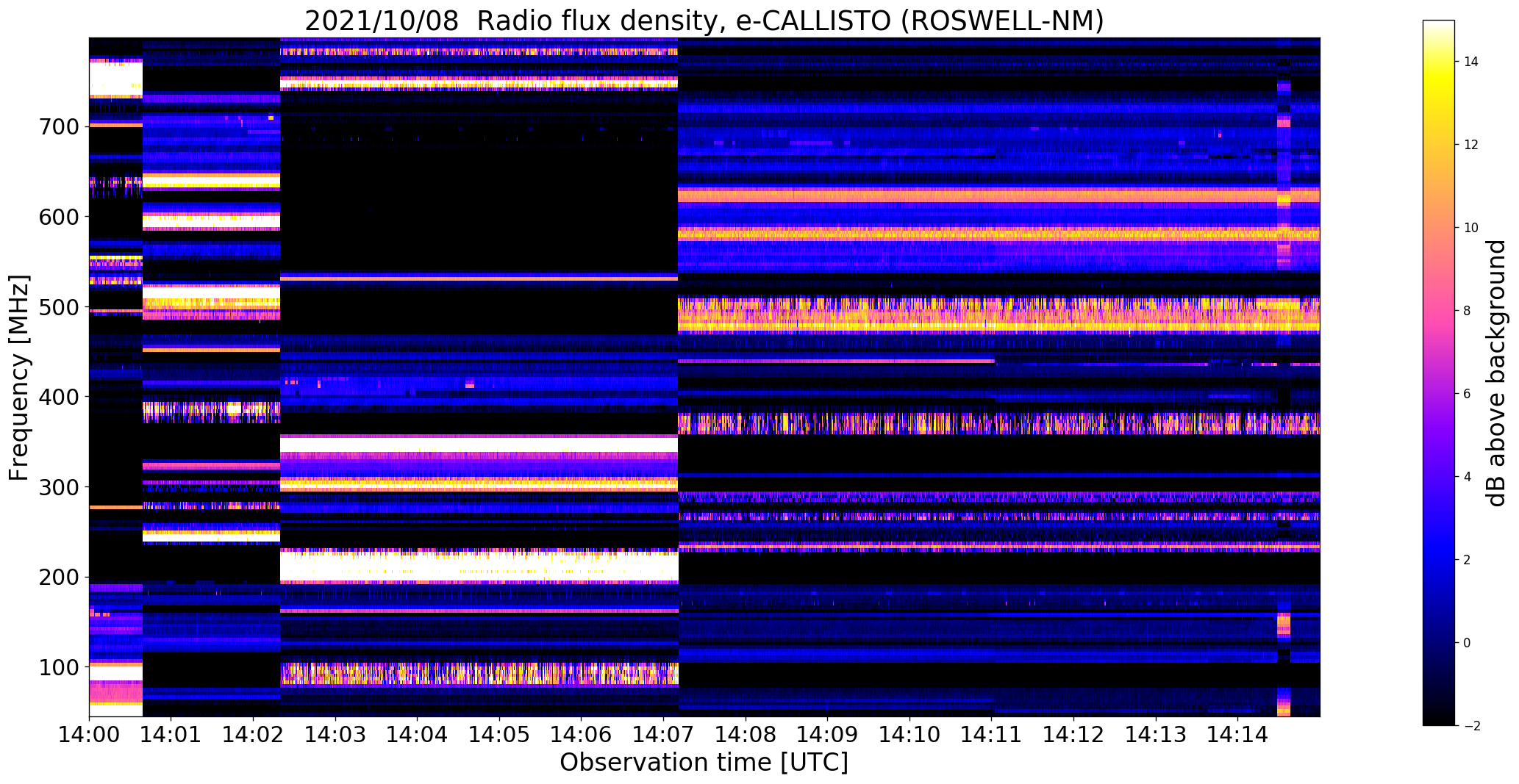Image resolution: width=1519 pixels, height=784 pixels.
Task: Click the 14:06 time tick label
Action: 582,733
